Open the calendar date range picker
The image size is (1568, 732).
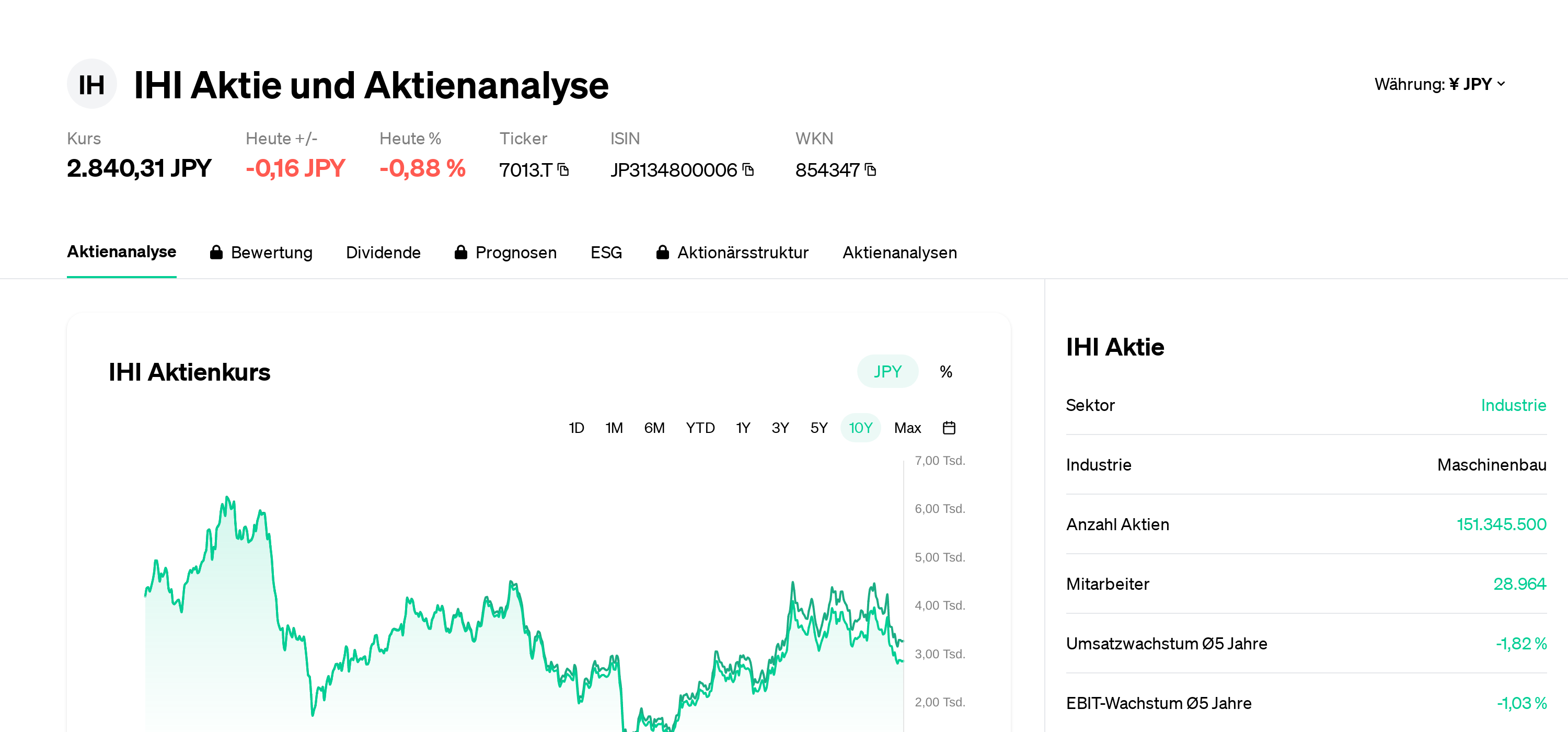(x=948, y=428)
